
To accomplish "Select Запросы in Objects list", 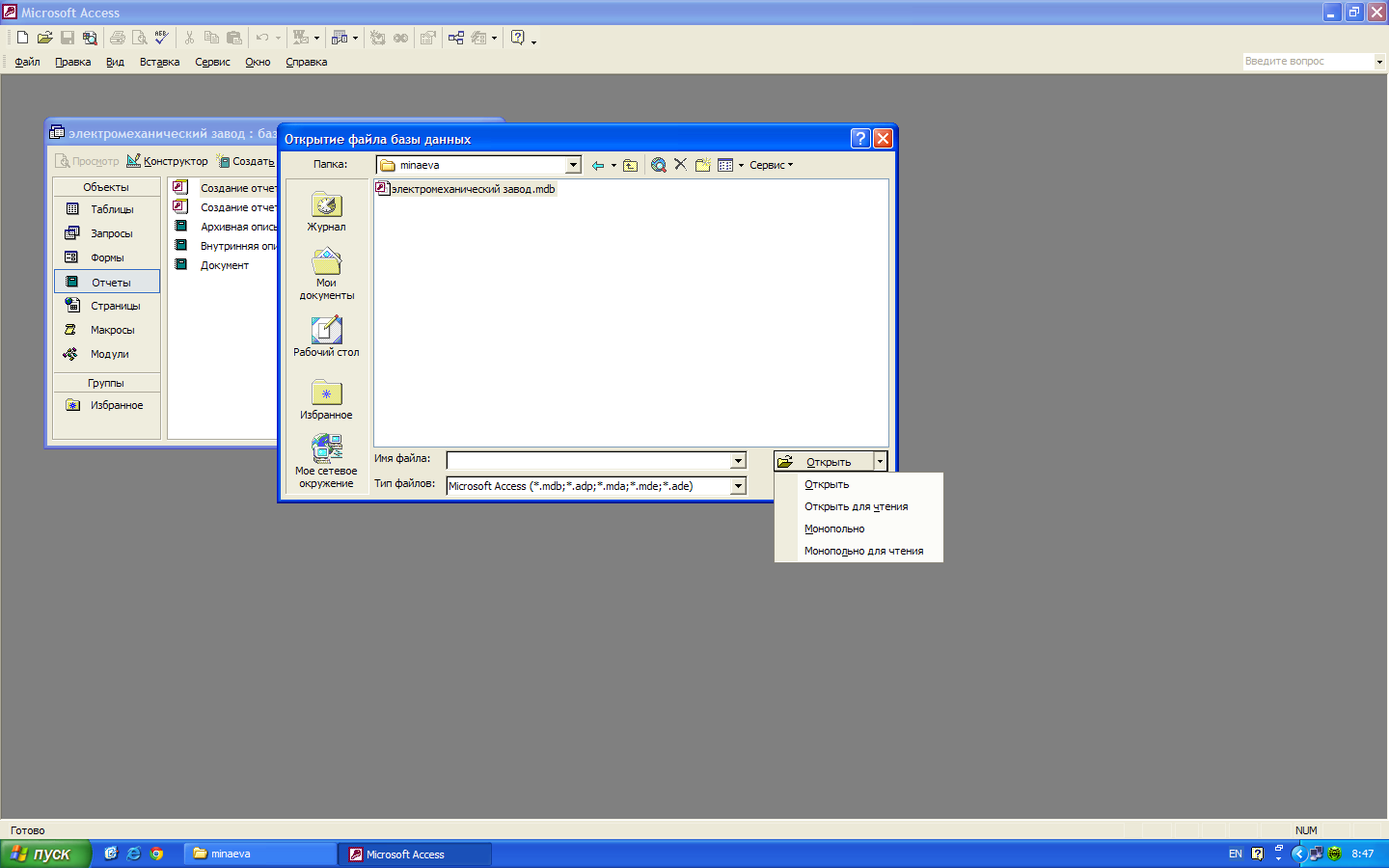I will [x=106, y=233].
